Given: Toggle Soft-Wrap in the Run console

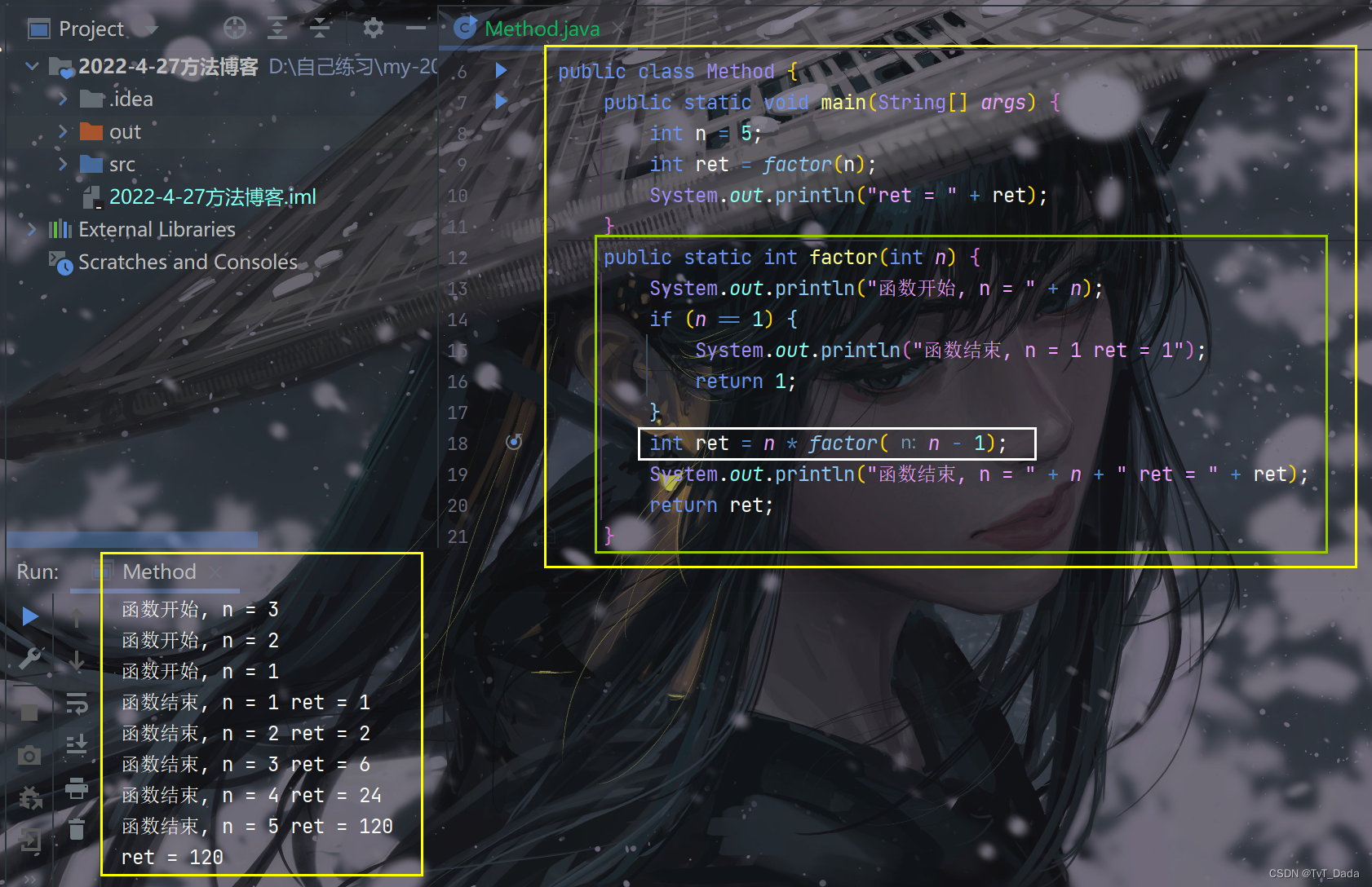Looking at the screenshot, I should [x=77, y=703].
